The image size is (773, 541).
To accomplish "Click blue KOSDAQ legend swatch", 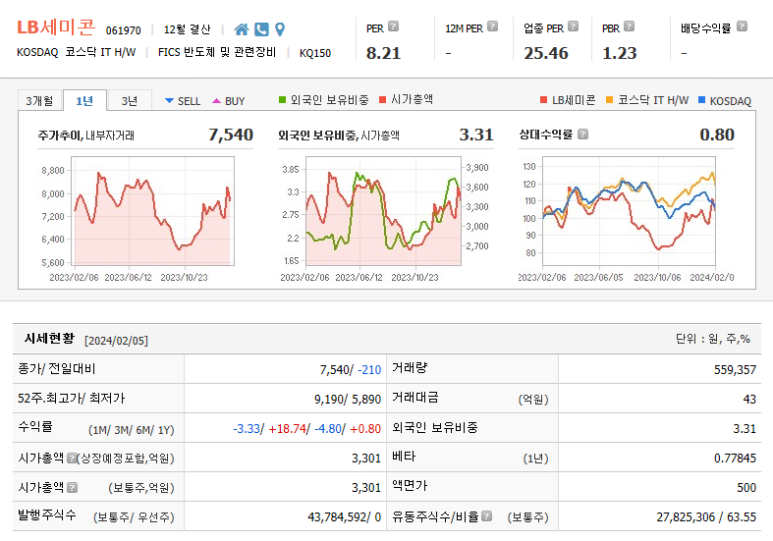I will [702, 100].
